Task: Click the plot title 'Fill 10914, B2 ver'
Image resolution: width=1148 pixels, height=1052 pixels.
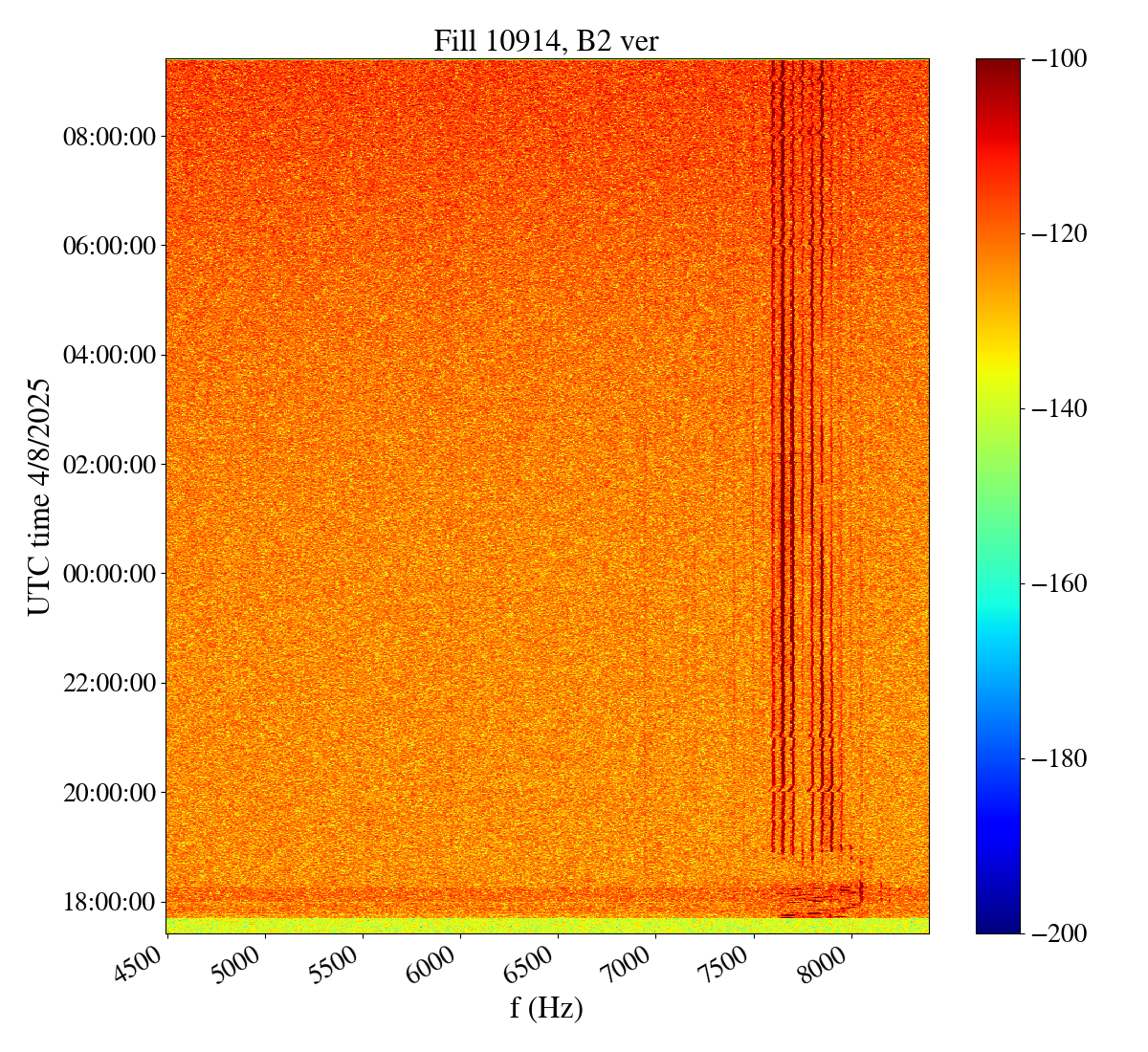Action: click(546, 40)
